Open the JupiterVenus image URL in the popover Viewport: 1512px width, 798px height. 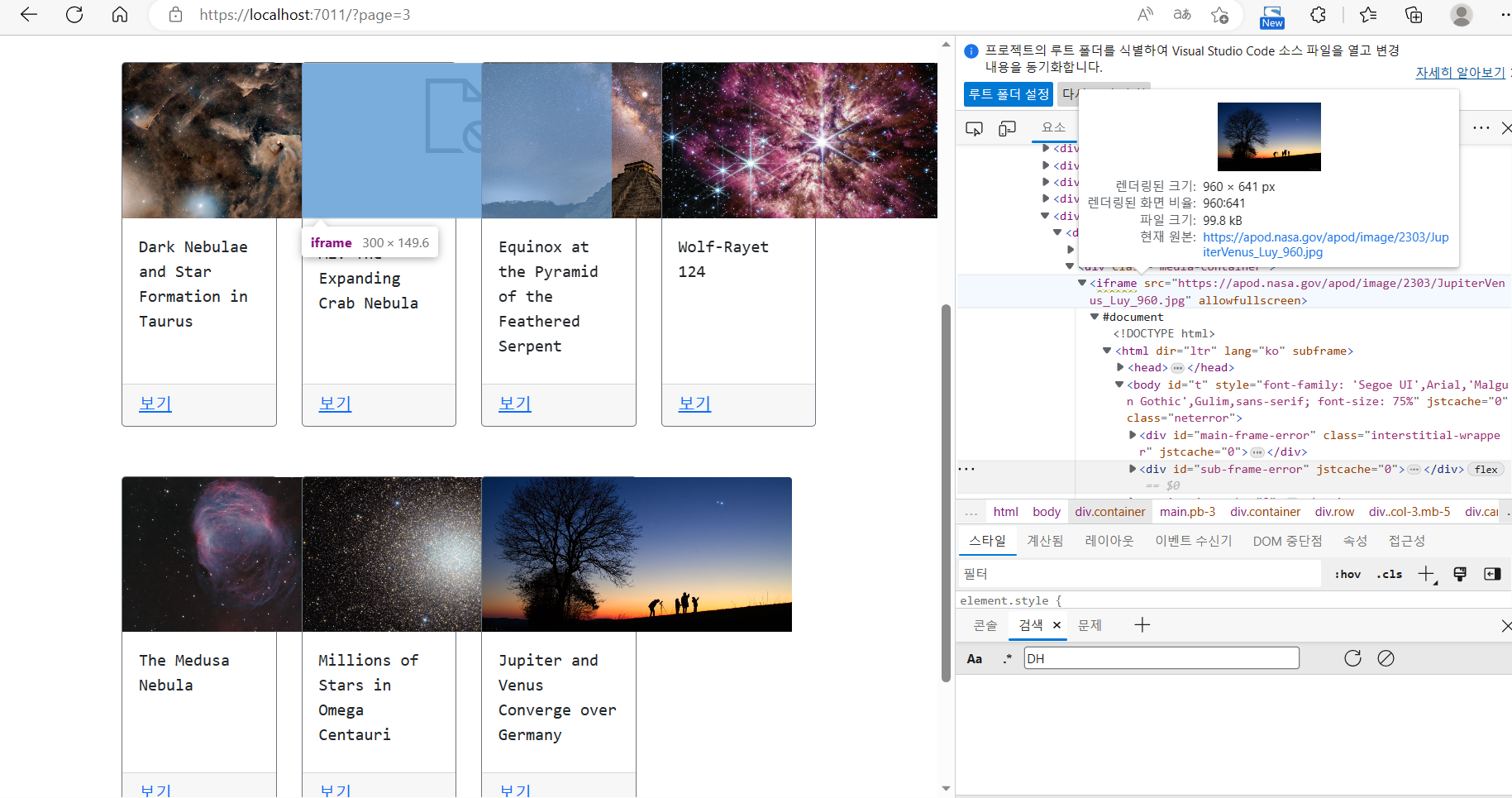(x=1326, y=245)
